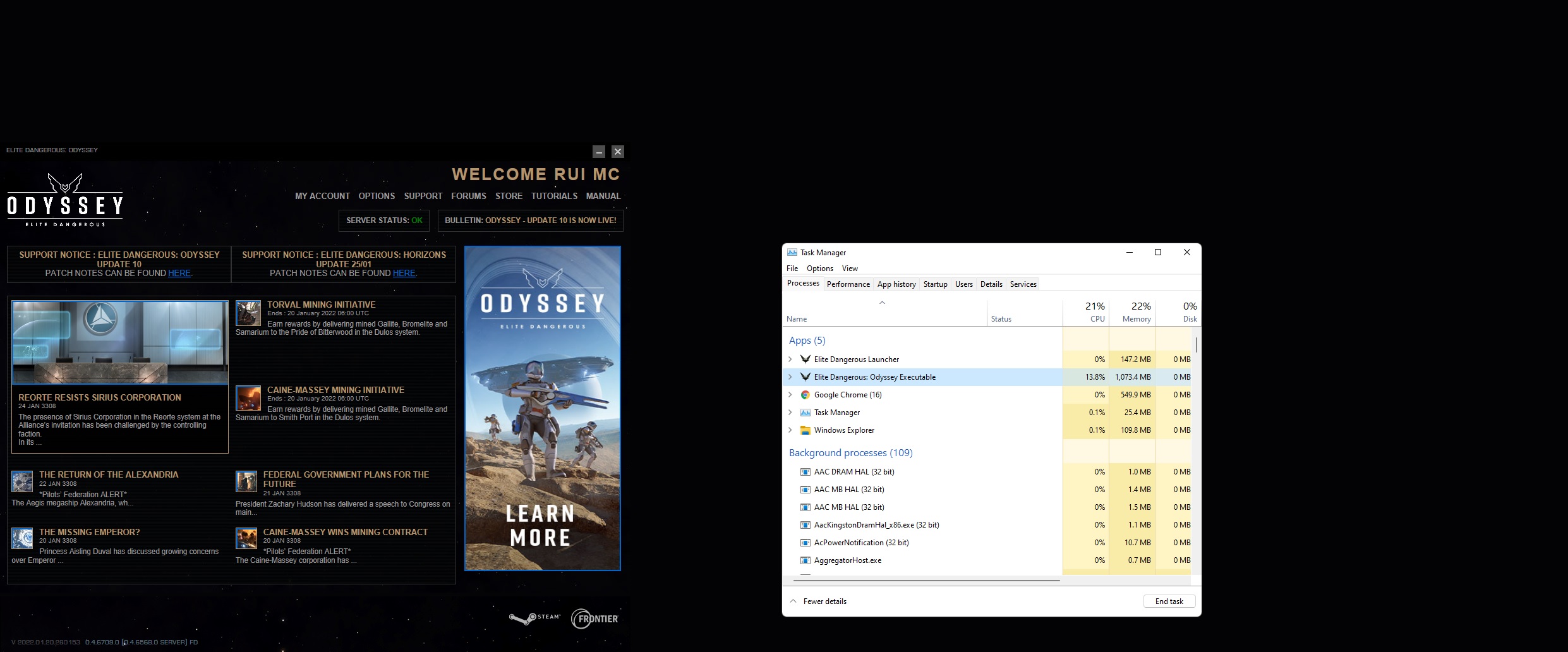
Task: Collapse Task Manager with Fewer details
Action: click(x=819, y=601)
